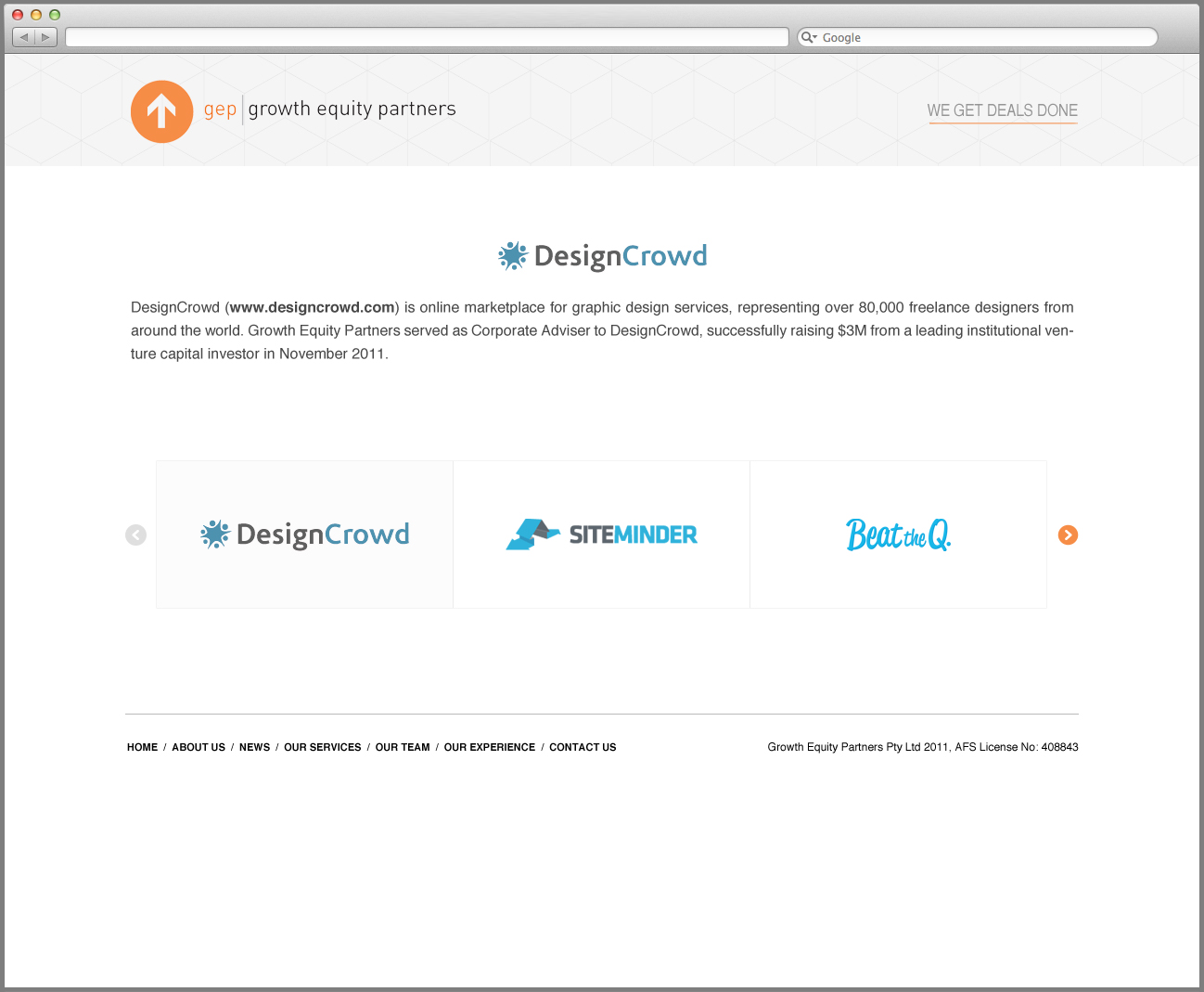
Task: Click the AFS License No: 408843 footer text
Action: [x=1017, y=747]
